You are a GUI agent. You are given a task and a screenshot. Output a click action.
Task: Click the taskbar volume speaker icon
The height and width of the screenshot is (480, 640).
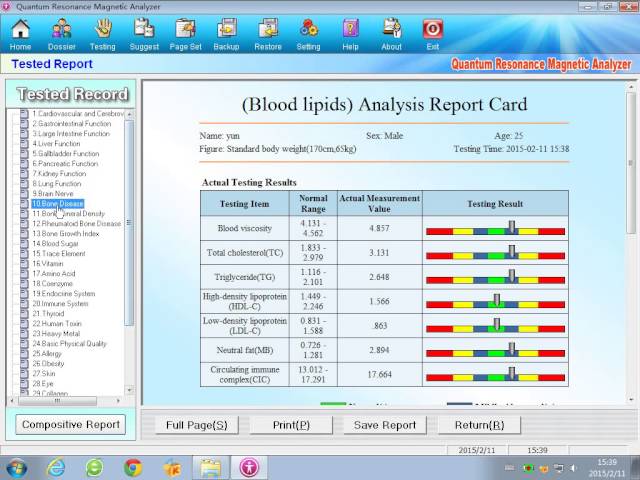click(573, 468)
